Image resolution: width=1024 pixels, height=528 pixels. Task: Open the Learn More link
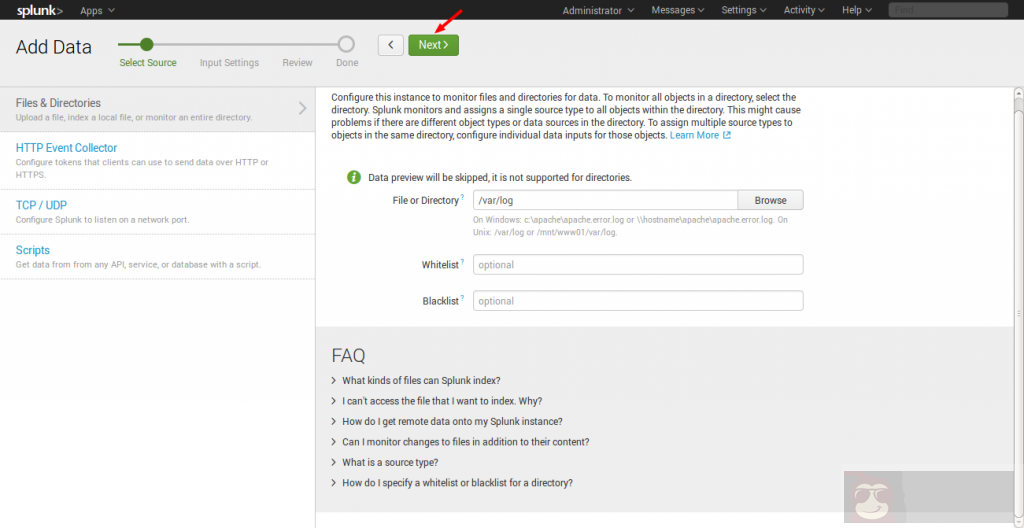tap(694, 135)
